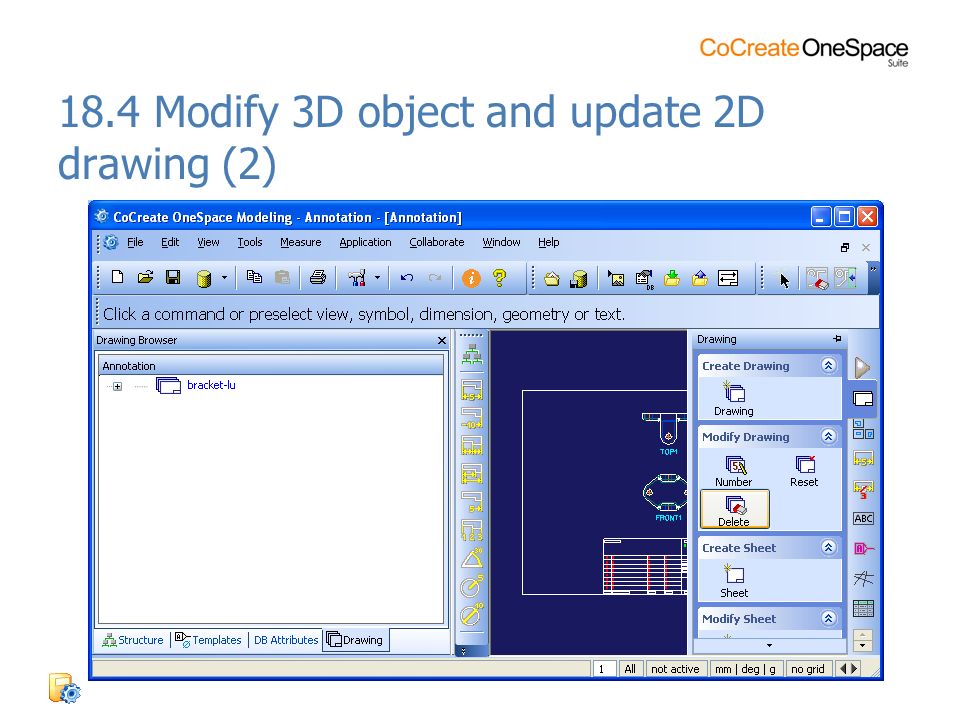
Task: Collapse the Create Sheet section
Action: [x=828, y=547]
